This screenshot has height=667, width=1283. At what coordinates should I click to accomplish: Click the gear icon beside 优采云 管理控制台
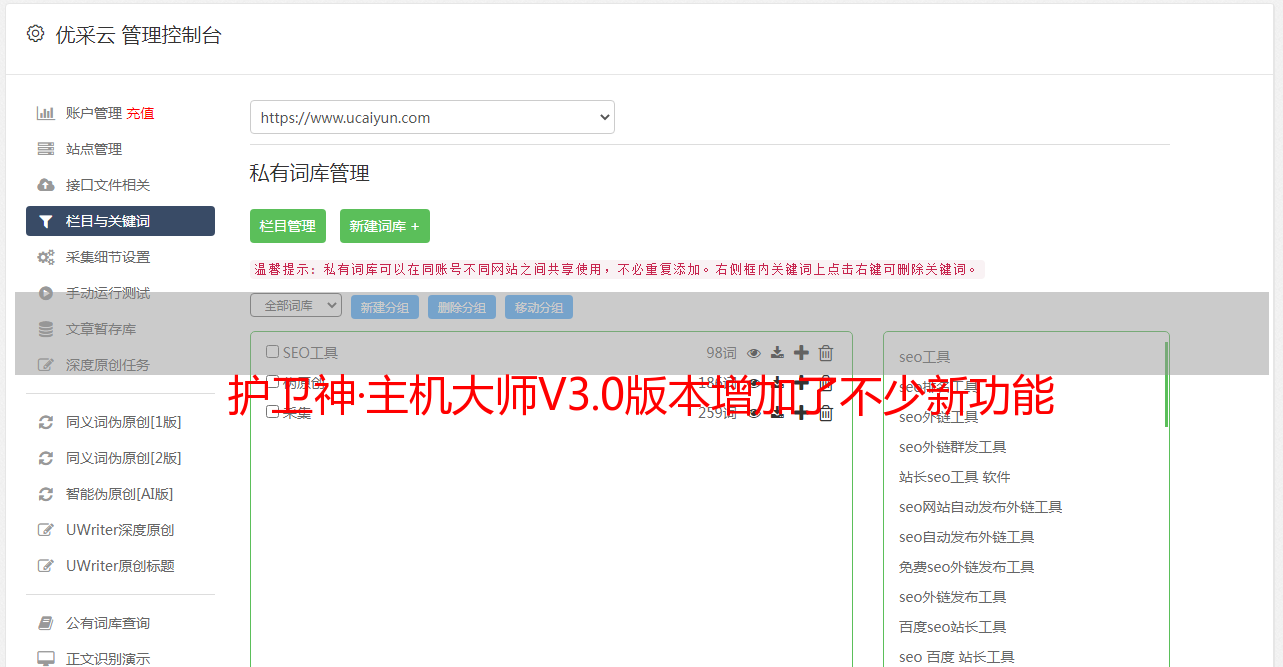click(x=36, y=34)
